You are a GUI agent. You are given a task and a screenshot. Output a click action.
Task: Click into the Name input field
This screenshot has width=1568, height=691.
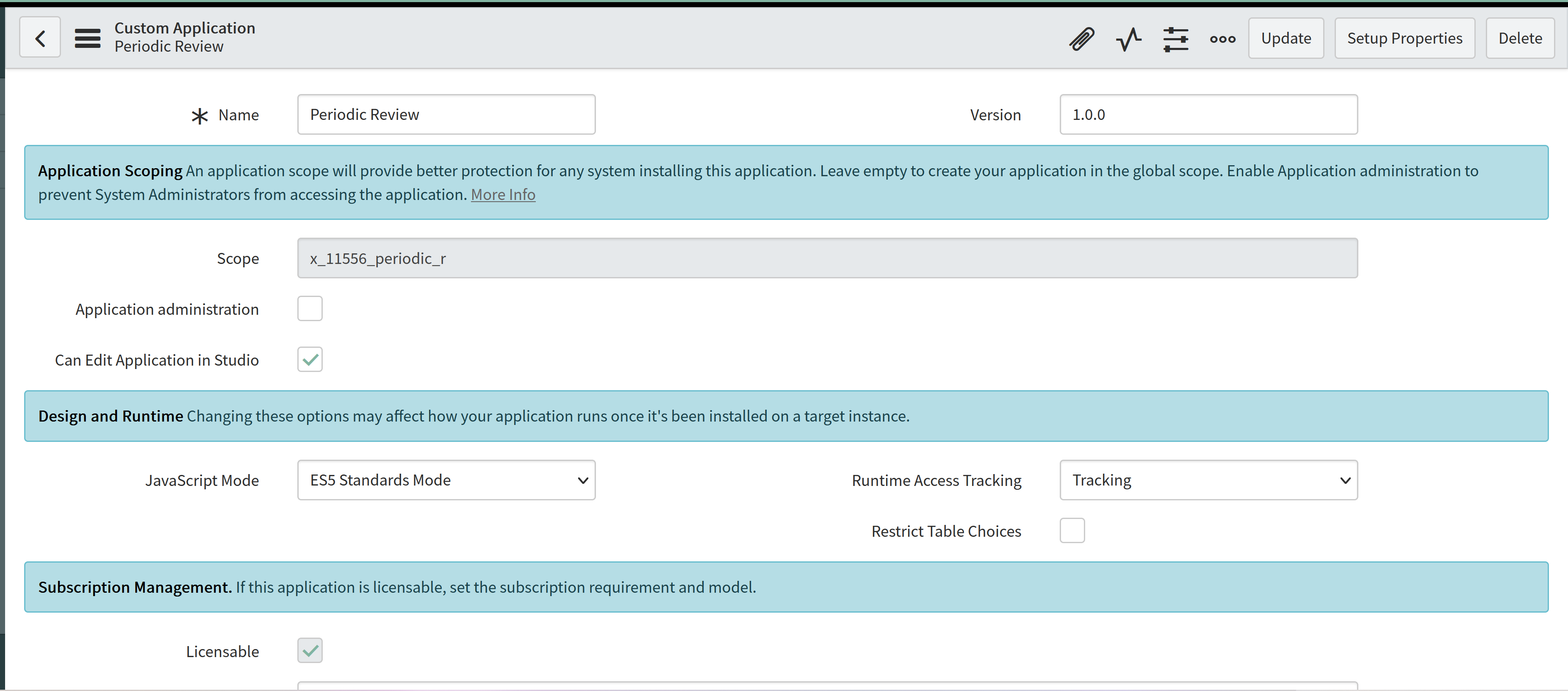point(446,114)
